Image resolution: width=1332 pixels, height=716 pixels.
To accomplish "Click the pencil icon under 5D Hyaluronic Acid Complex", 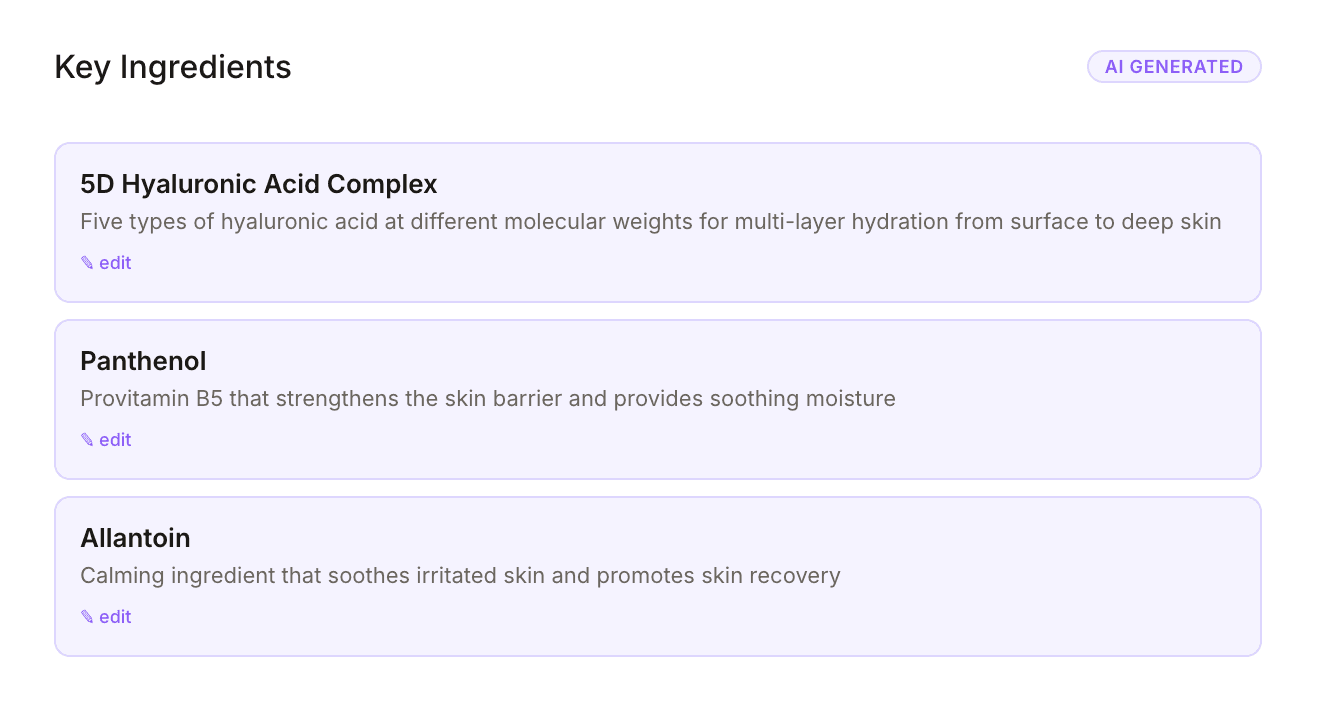I will (87, 263).
